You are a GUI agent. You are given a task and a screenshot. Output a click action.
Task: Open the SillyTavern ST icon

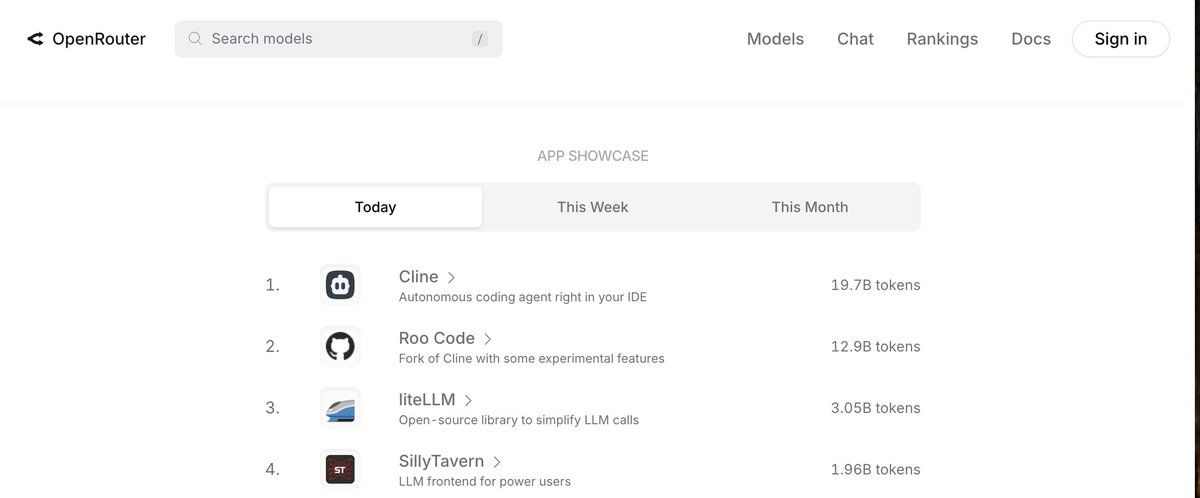coord(340,469)
